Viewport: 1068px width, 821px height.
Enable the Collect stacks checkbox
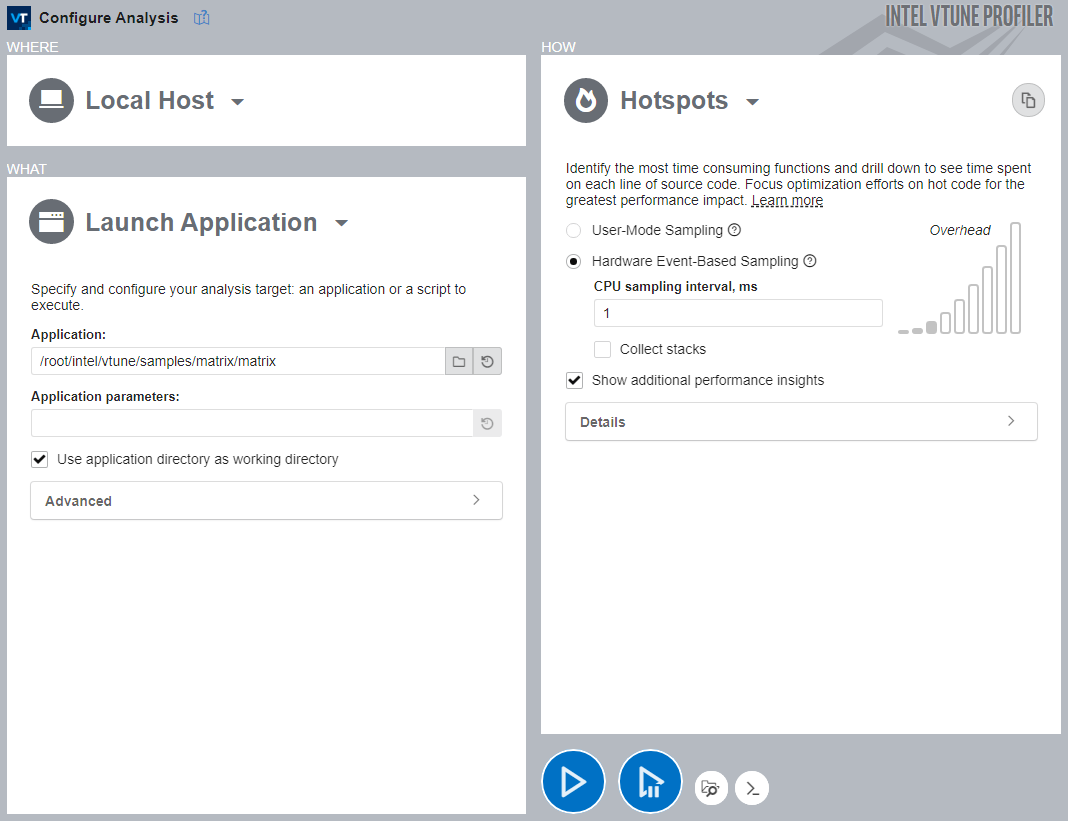pyautogui.click(x=602, y=349)
